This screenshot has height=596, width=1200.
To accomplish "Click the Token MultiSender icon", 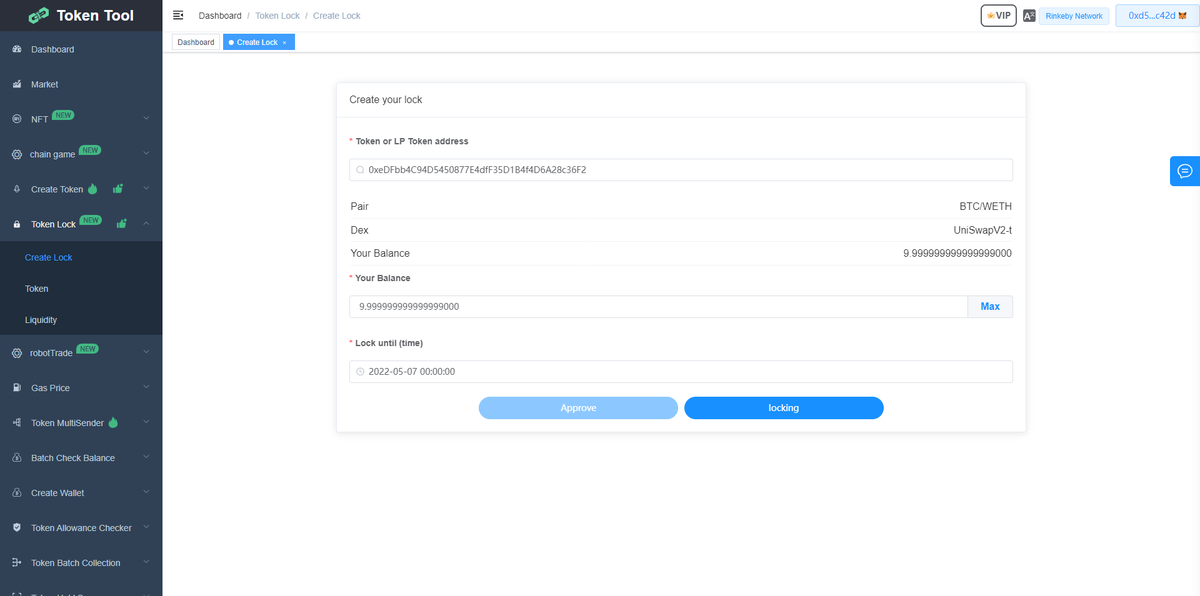I will tap(17, 423).
